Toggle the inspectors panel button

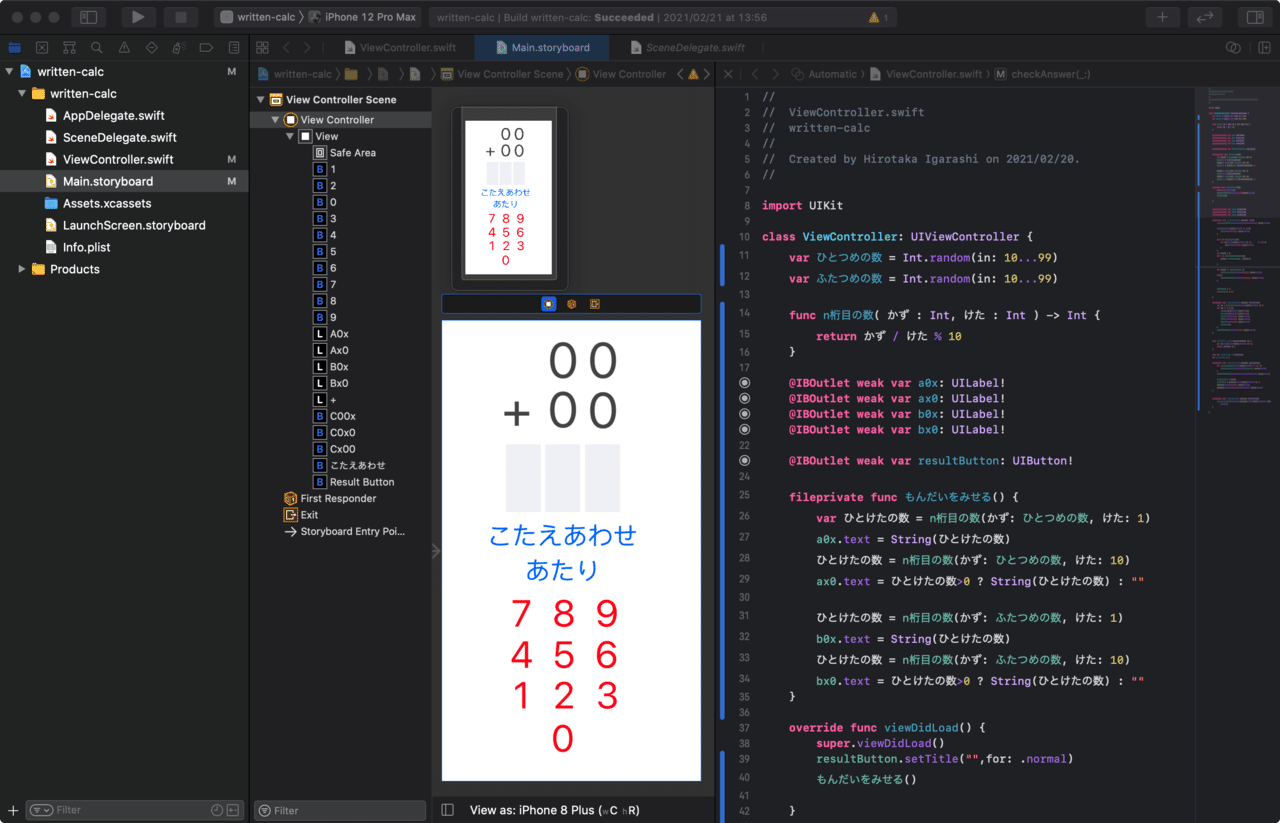pos(1254,17)
